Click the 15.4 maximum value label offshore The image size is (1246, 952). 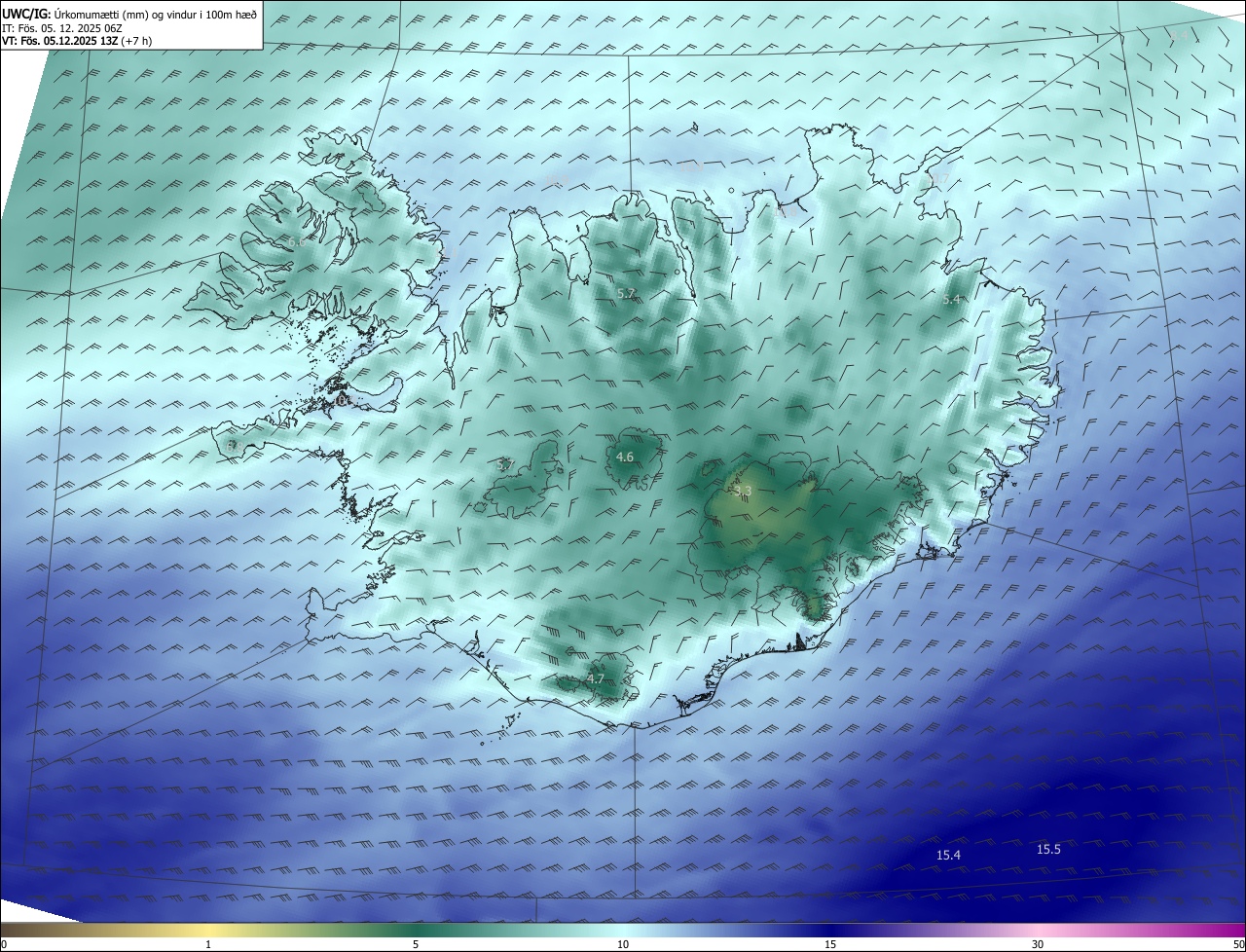(948, 855)
